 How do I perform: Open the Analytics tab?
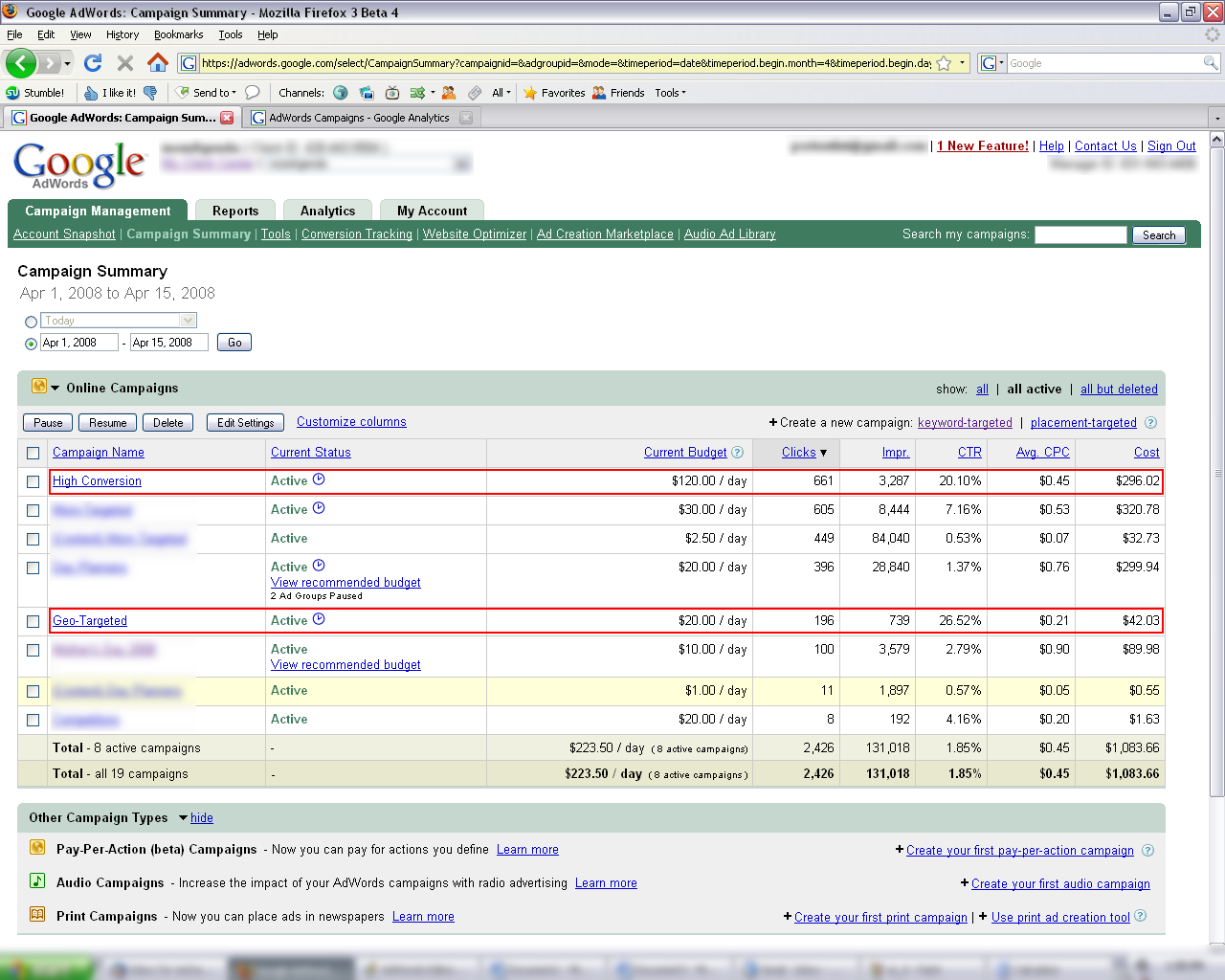coord(327,211)
